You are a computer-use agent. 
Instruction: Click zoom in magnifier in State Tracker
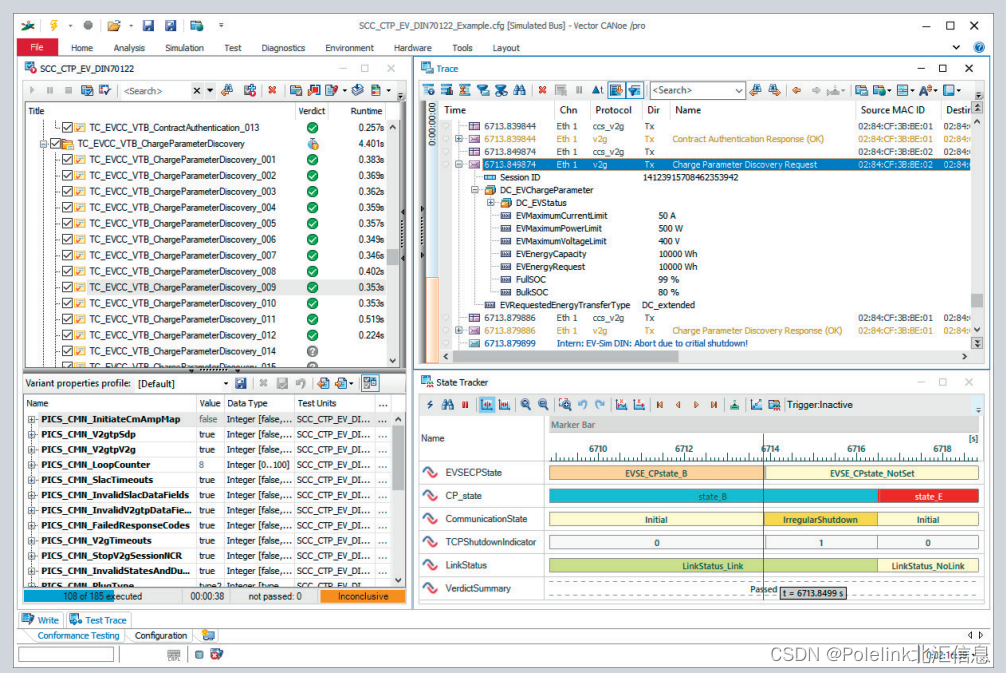[525, 405]
